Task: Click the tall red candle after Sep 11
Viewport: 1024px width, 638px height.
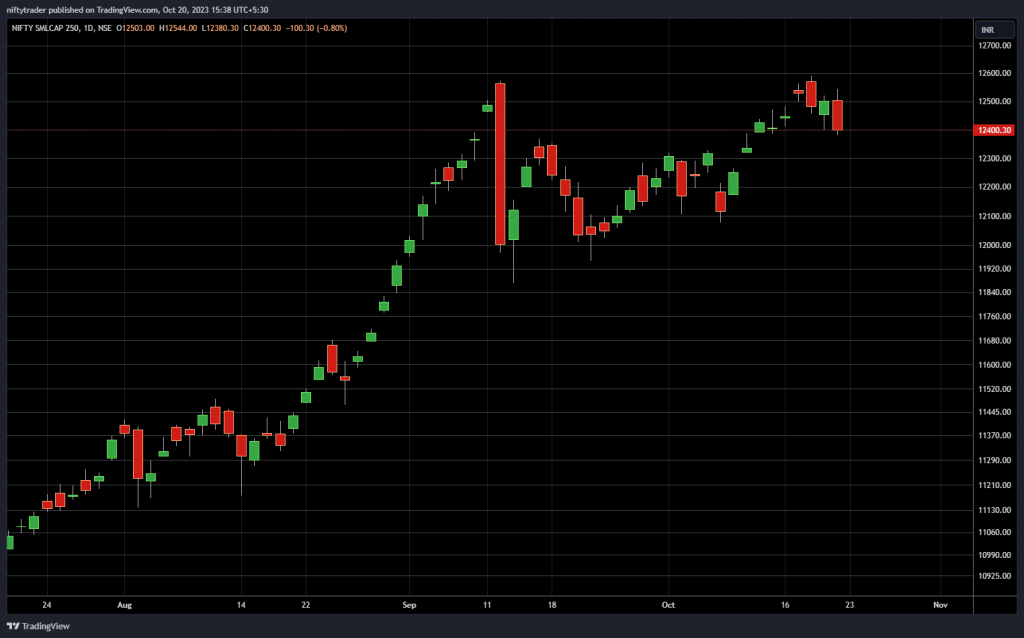Action: click(x=500, y=164)
